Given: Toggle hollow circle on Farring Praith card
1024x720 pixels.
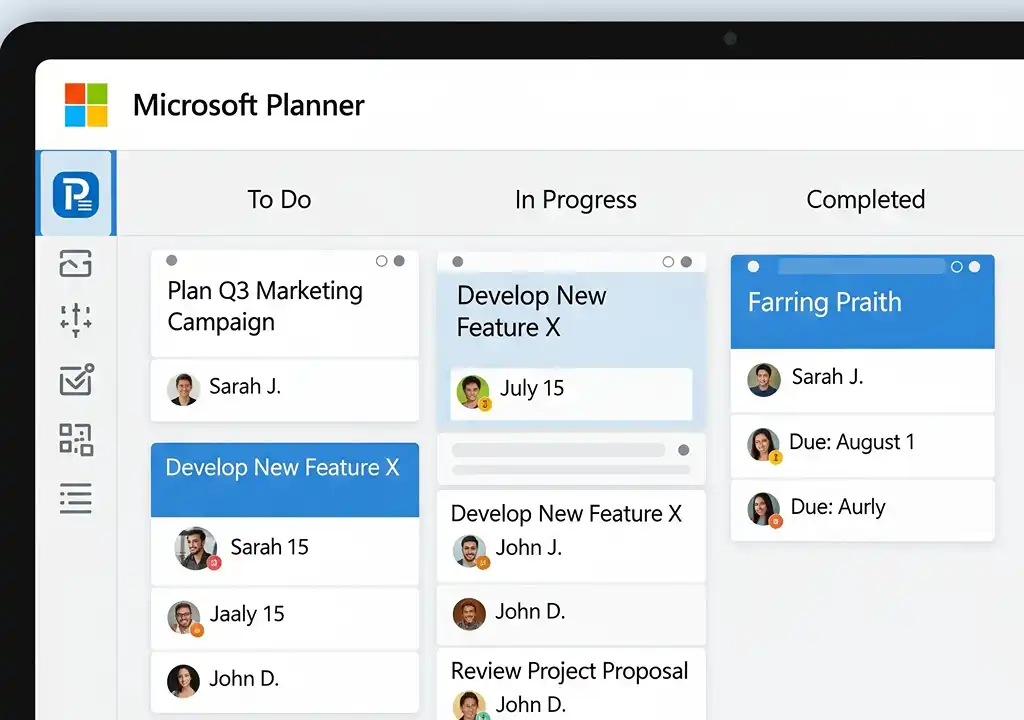Looking at the screenshot, I should click(x=957, y=267).
